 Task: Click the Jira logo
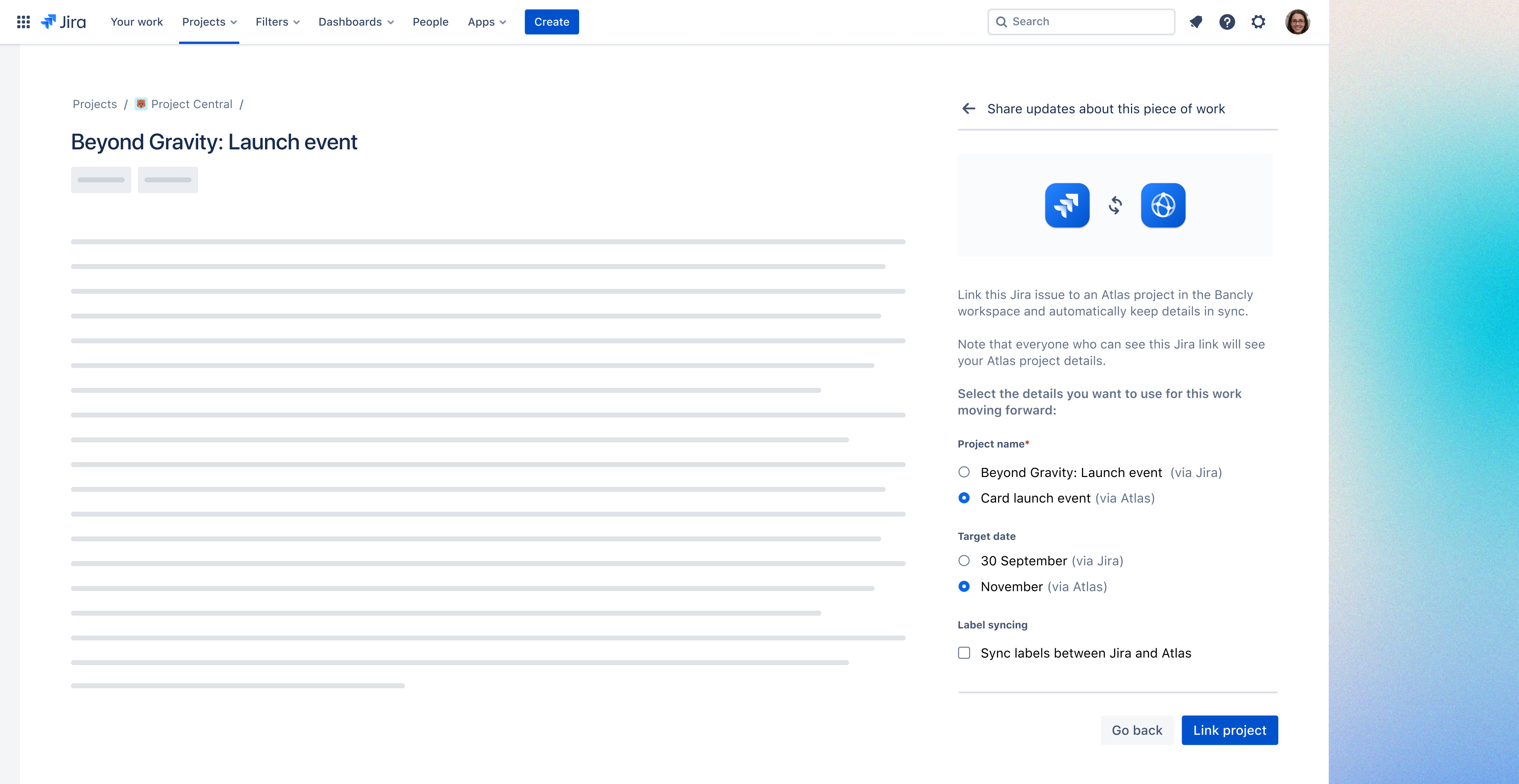point(64,22)
